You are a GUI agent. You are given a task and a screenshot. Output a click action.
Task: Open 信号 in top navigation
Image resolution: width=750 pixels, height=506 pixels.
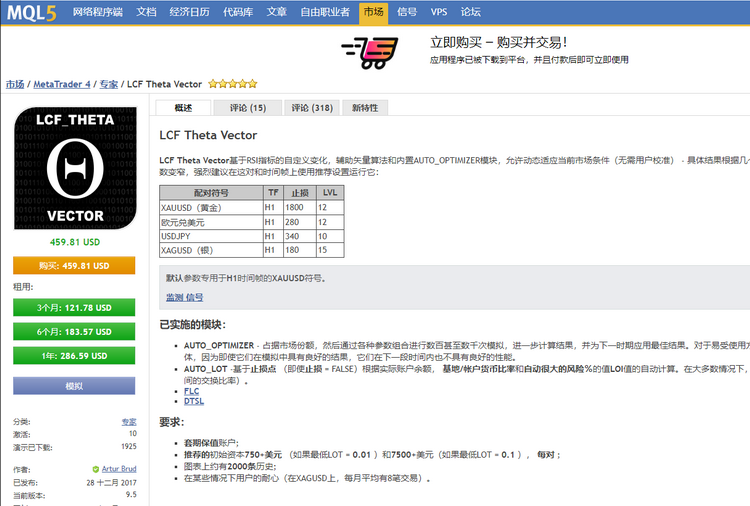[x=407, y=12]
